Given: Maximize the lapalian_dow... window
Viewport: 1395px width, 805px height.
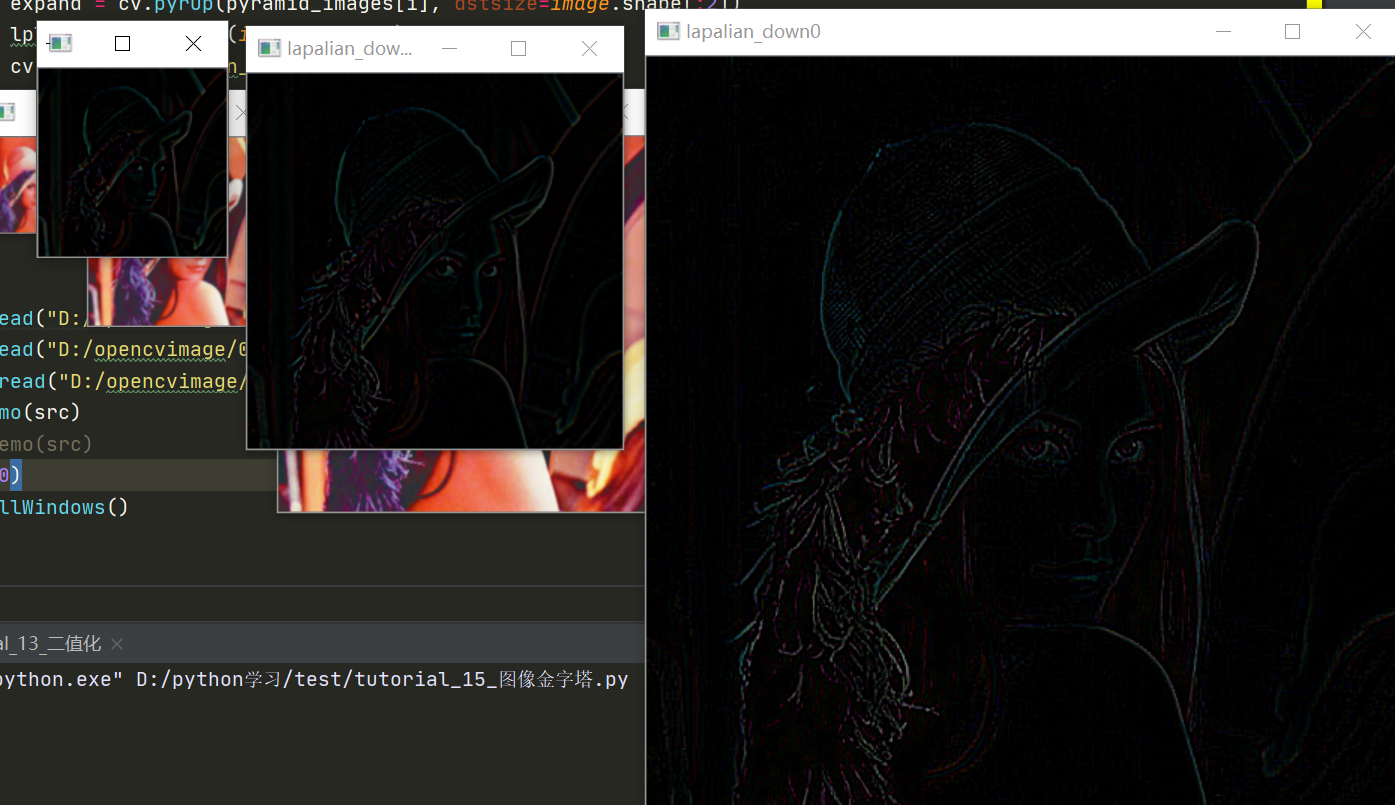Looking at the screenshot, I should pos(518,48).
